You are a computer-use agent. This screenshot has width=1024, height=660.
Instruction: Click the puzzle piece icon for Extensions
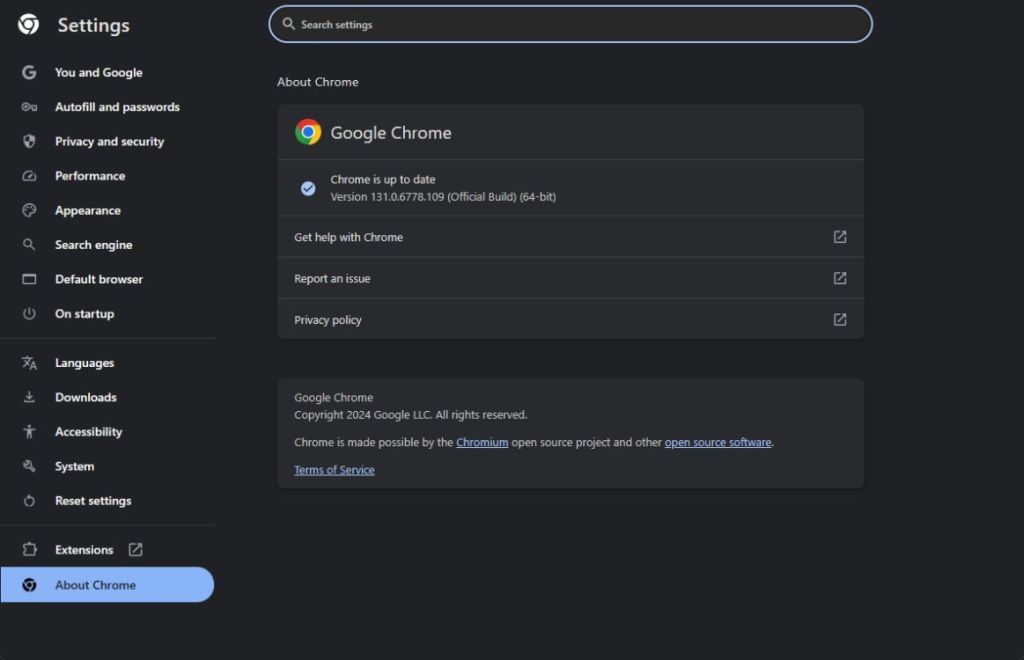pos(29,550)
